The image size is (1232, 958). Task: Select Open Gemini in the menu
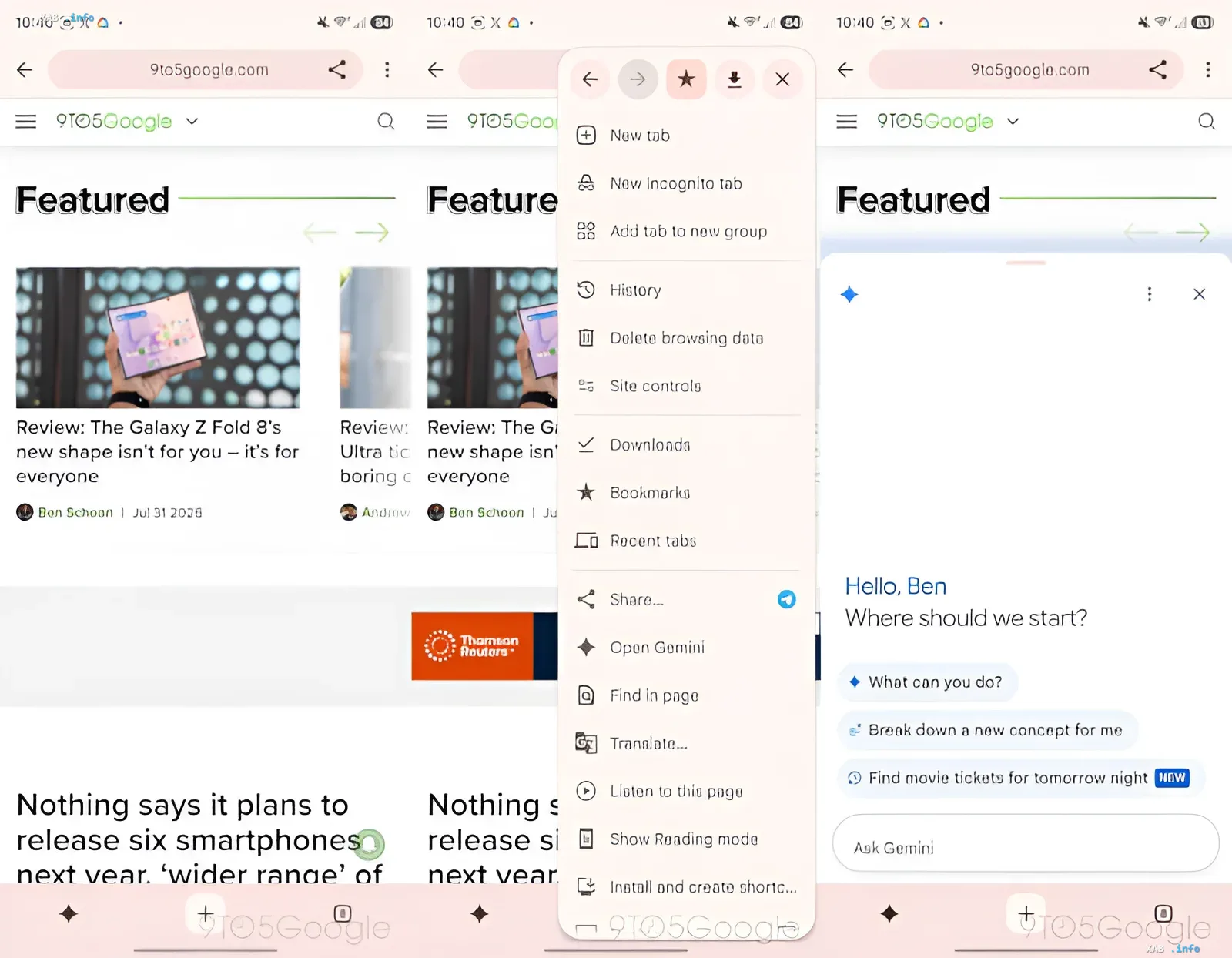click(x=686, y=648)
